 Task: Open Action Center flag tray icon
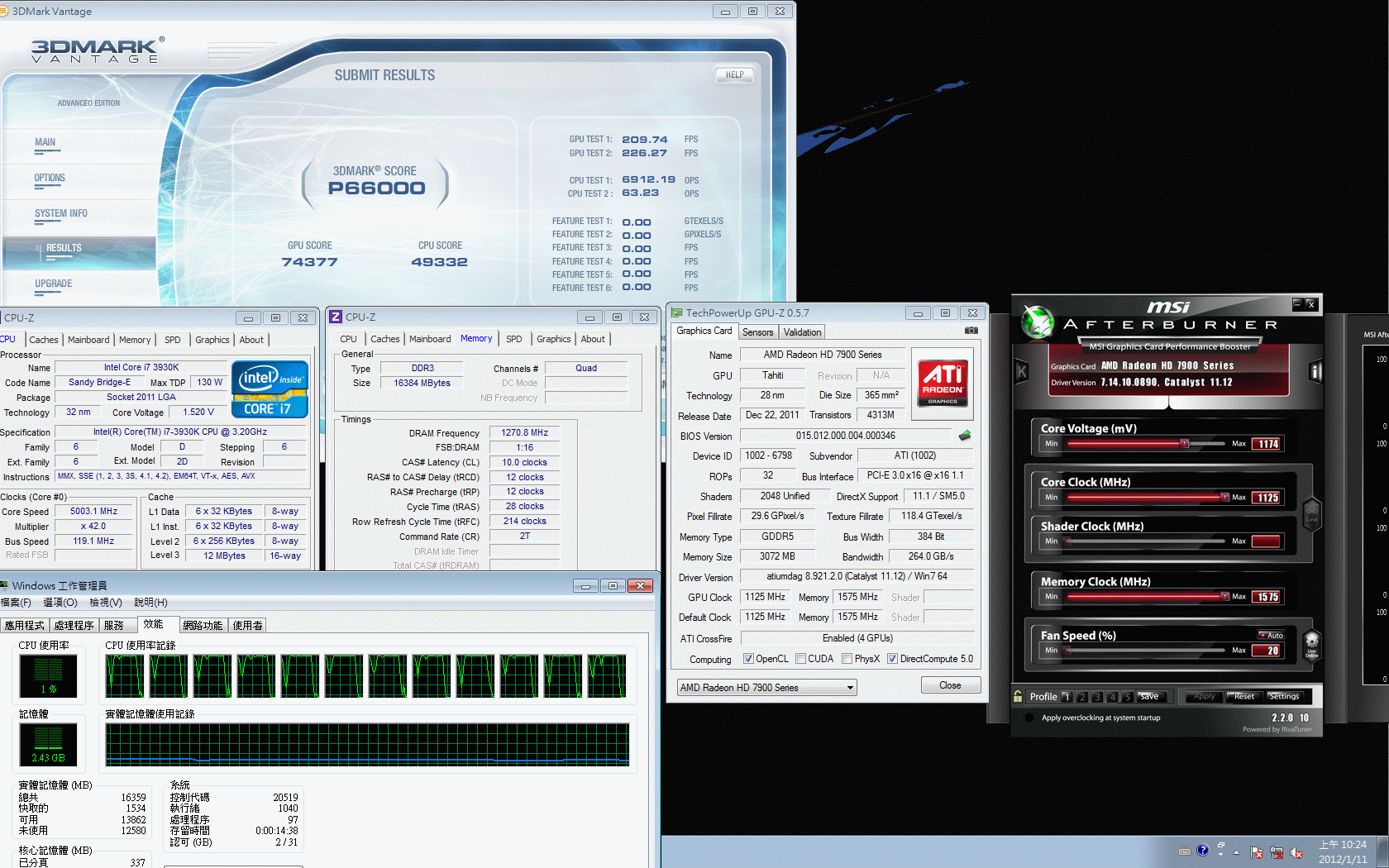(x=1257, y=852)
